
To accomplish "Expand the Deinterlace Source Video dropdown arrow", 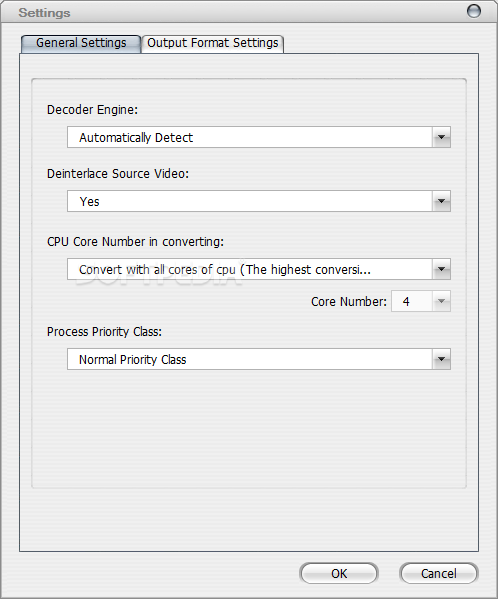I will (x=441, y=201).
